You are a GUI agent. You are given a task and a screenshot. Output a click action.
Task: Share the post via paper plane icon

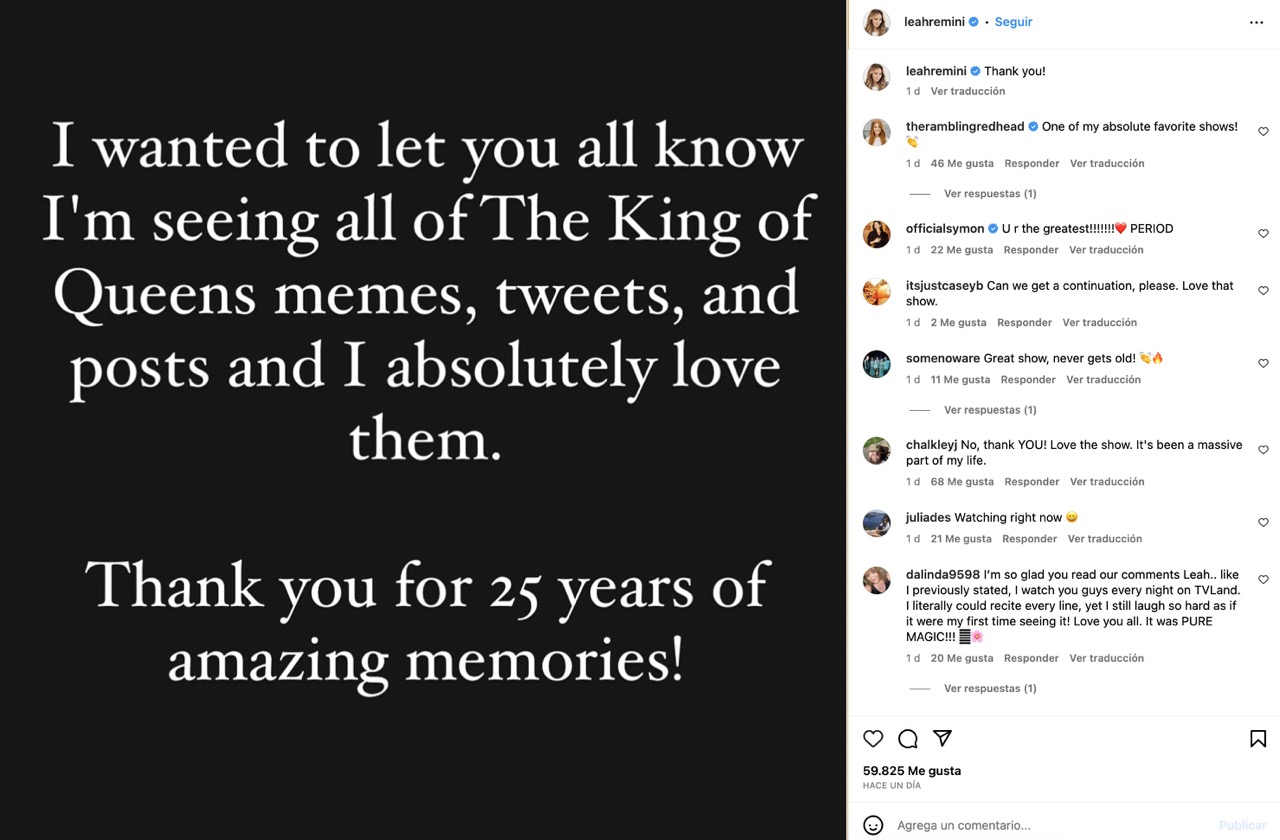tap(942, 738)
